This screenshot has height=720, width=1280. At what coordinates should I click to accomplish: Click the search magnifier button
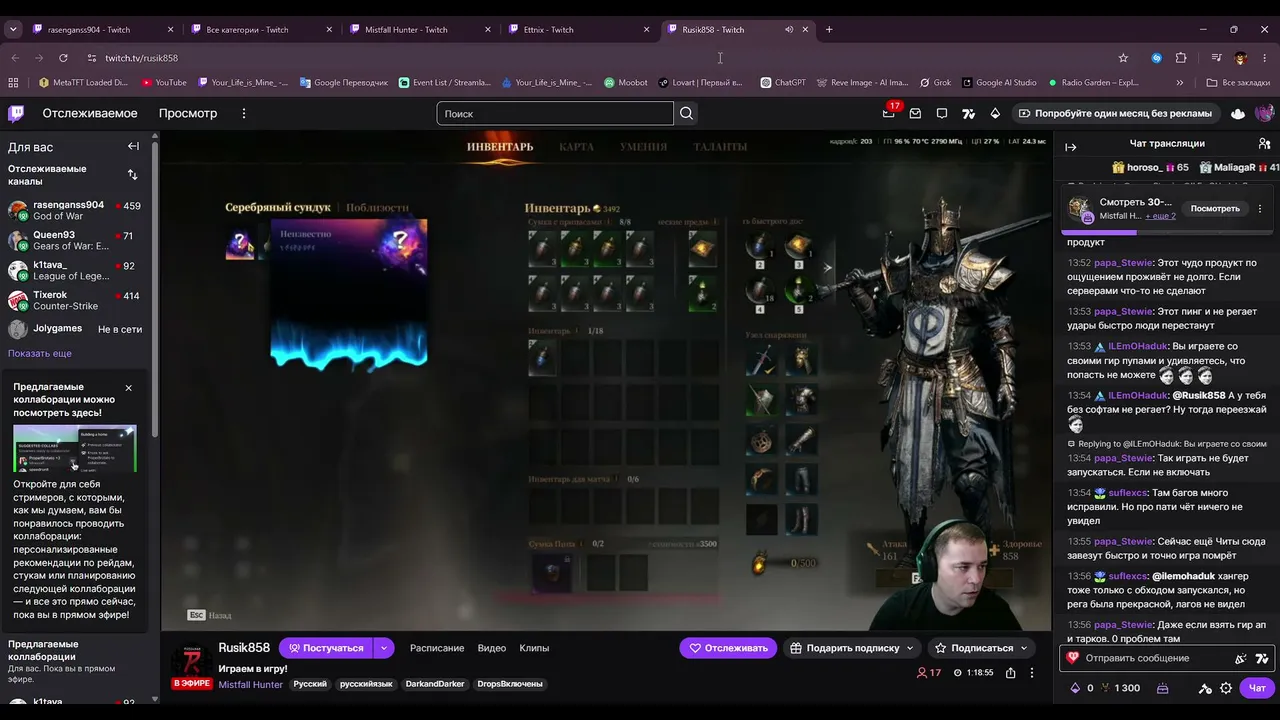pos(686,113)
